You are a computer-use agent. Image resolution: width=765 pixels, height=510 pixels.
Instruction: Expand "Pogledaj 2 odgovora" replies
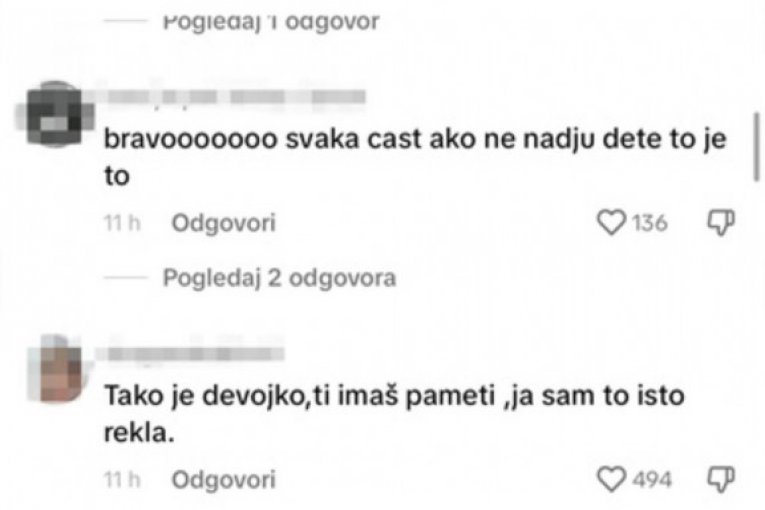tap(279, 278)
